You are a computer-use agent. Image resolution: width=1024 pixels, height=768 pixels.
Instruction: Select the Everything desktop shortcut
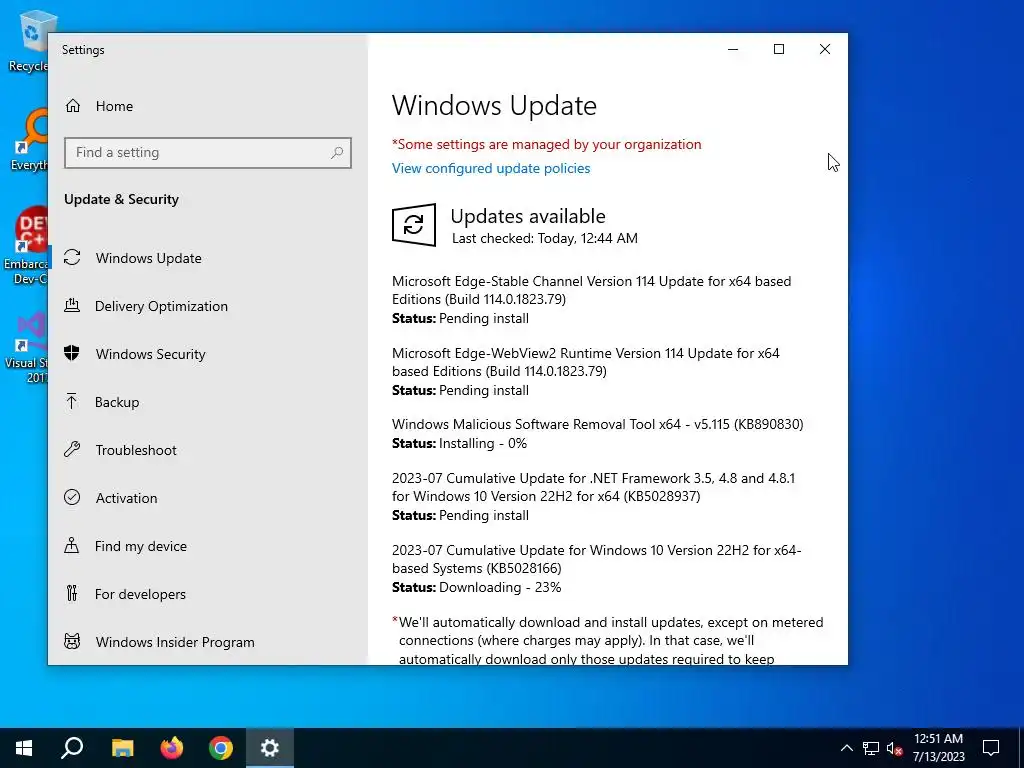[27, 140]
